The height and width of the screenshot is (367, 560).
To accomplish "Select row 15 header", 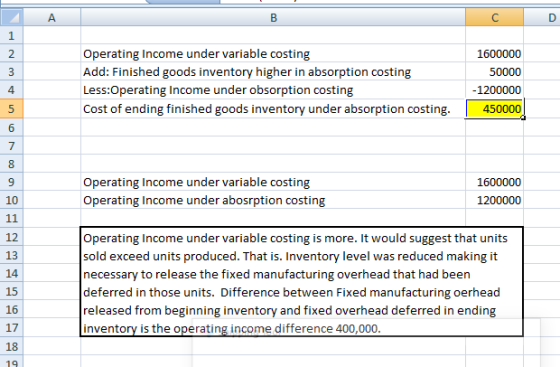I will [12, 292].
